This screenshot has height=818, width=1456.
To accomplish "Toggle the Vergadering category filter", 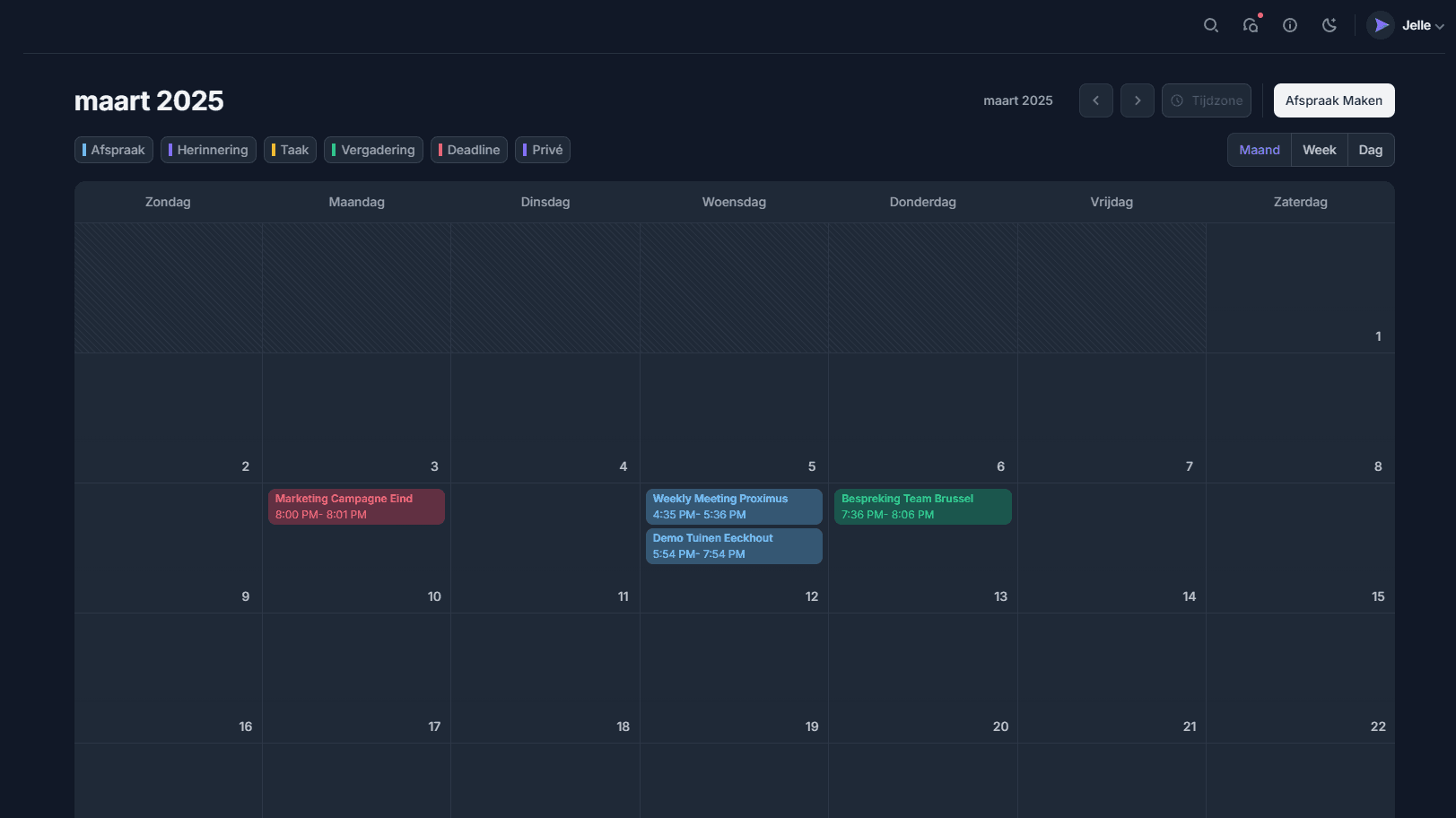I will point(373,150).
